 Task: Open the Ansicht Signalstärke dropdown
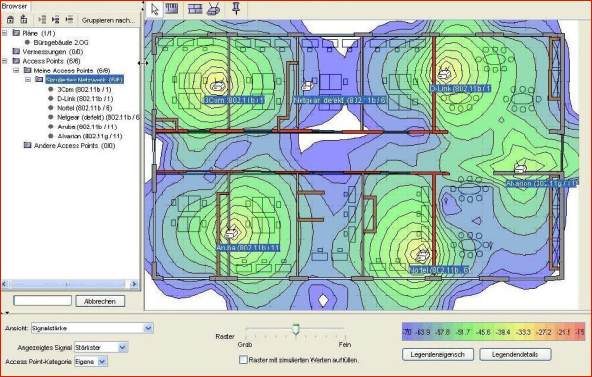tap(148, 328)
